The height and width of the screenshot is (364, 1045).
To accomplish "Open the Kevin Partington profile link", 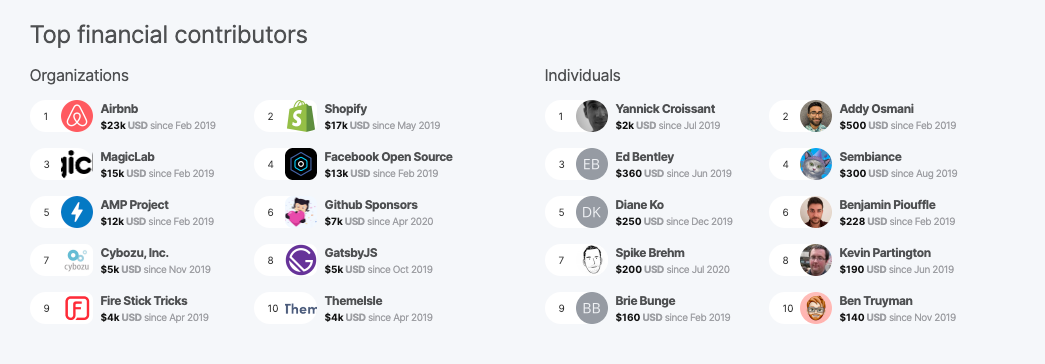I will [885, 253].
